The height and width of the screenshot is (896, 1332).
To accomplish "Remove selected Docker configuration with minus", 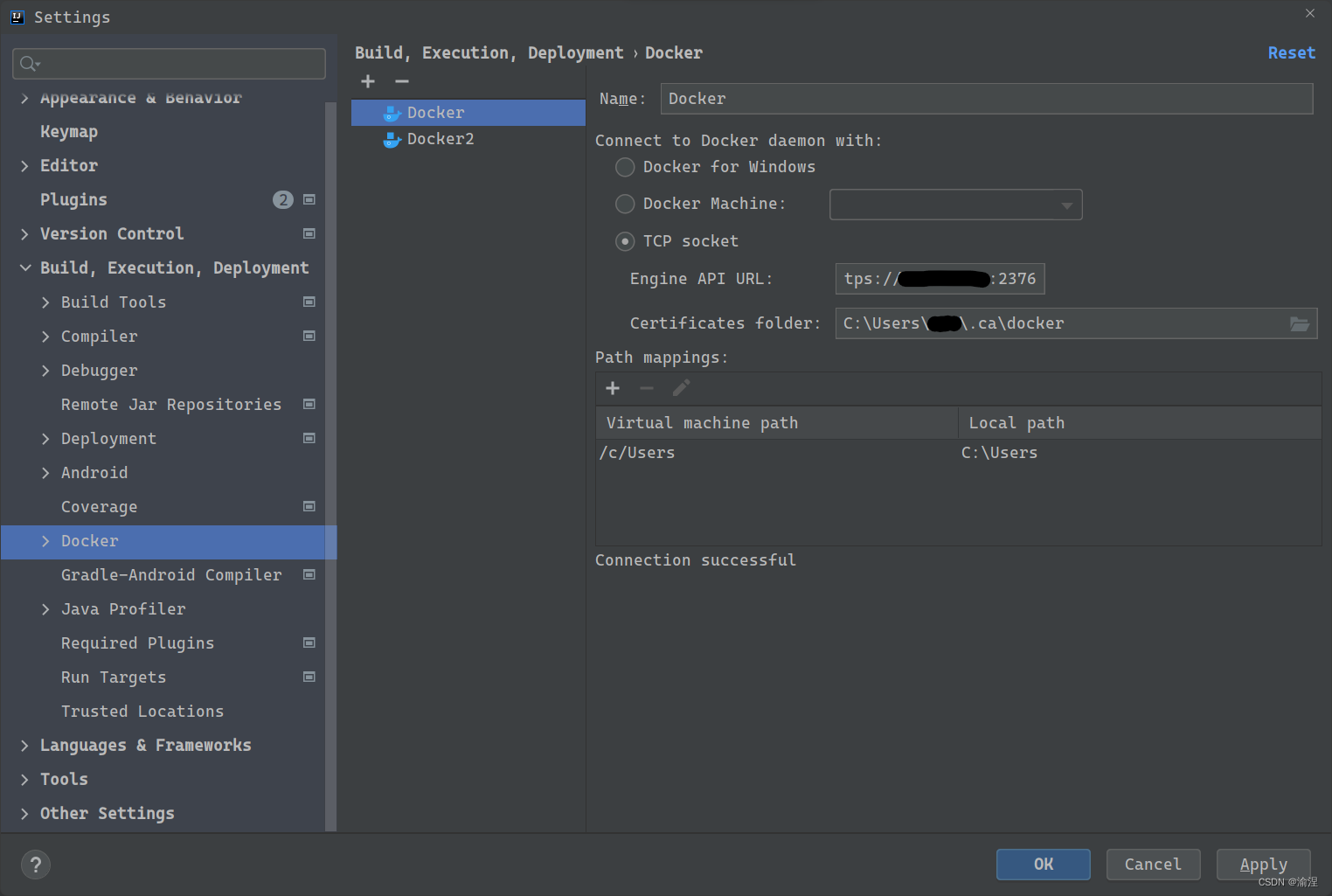I will click(x=402, y=81).
